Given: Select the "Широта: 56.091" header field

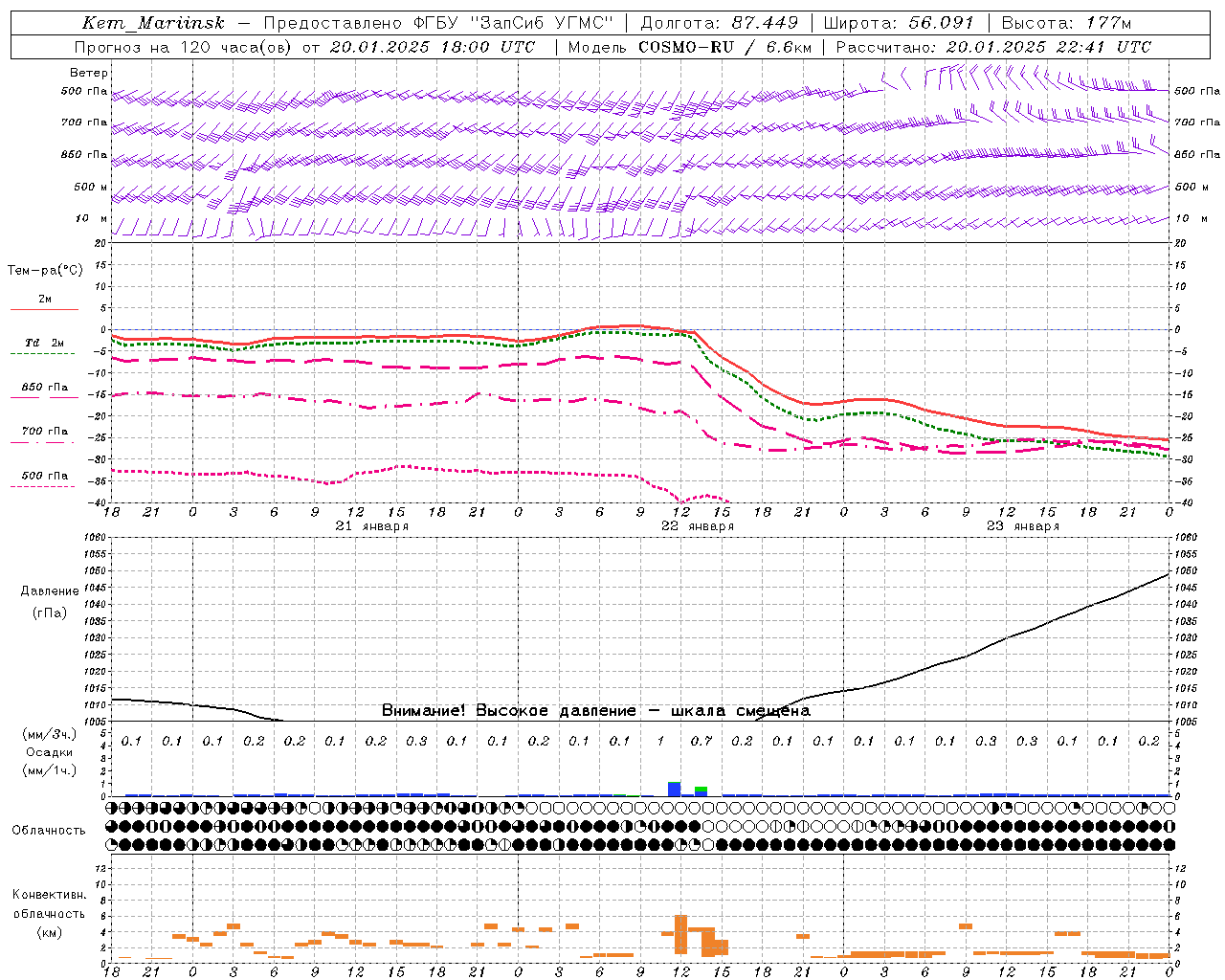Looking at the screenshot, I should 899,23.
